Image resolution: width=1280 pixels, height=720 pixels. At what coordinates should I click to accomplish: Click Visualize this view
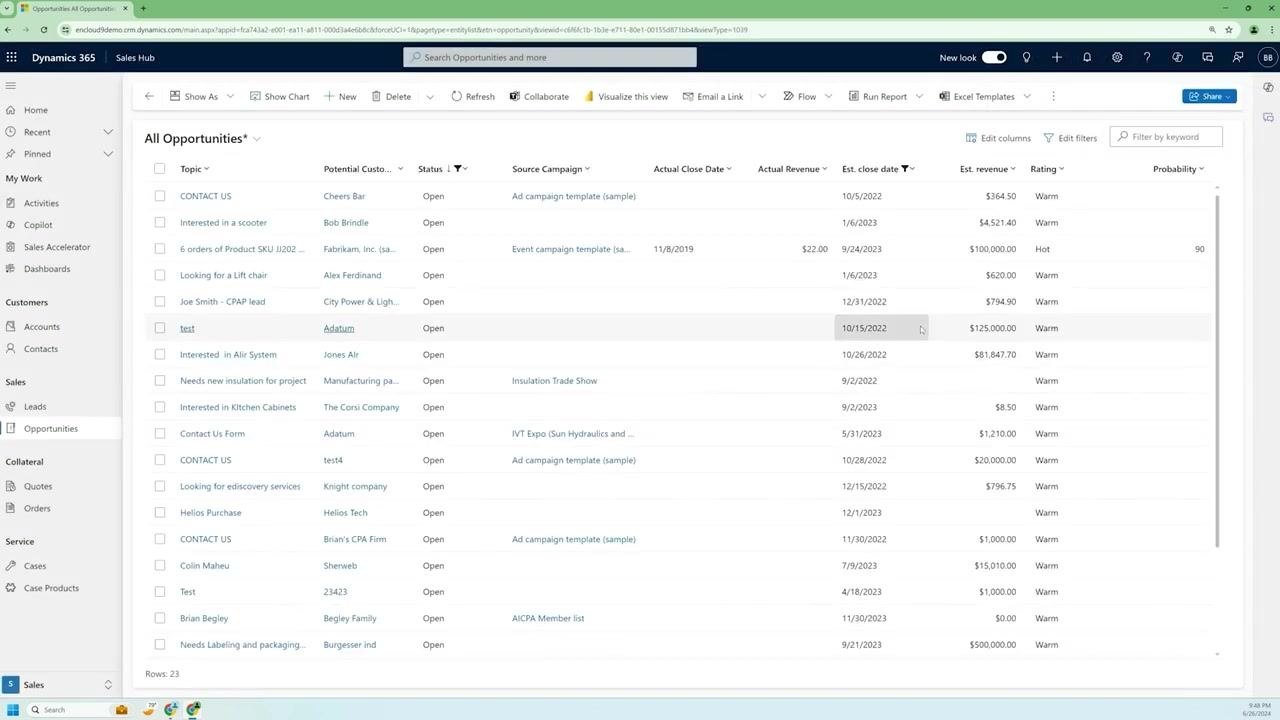pos(626,96)
